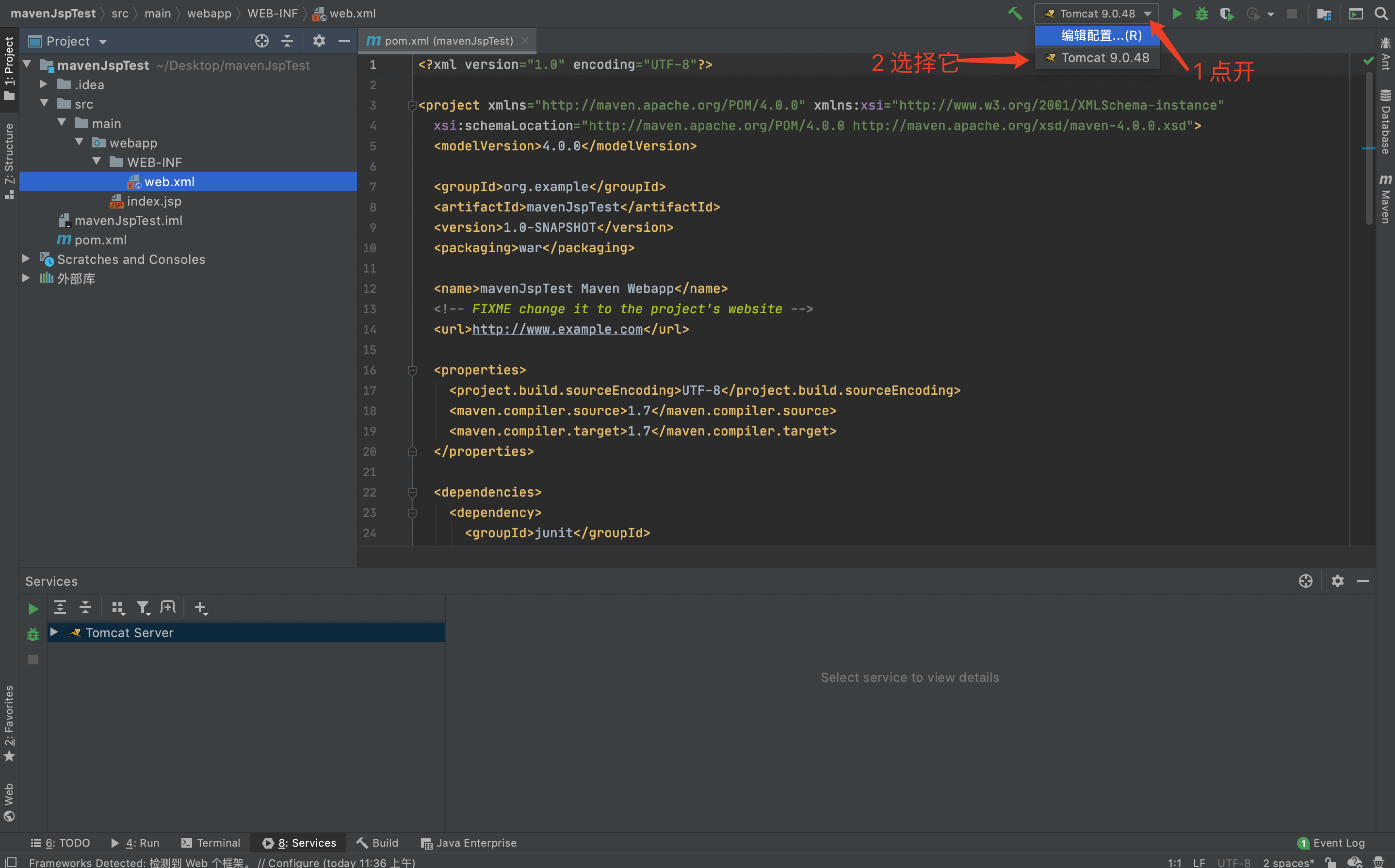Expand the 外部库 external libraries node
The height and width of the screenshot is (868, 1395).
(26, 278)
